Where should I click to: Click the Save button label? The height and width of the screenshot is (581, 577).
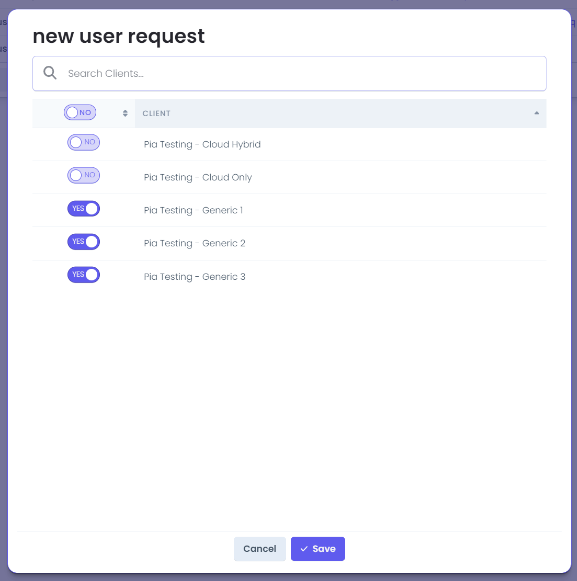pos(324,549)
